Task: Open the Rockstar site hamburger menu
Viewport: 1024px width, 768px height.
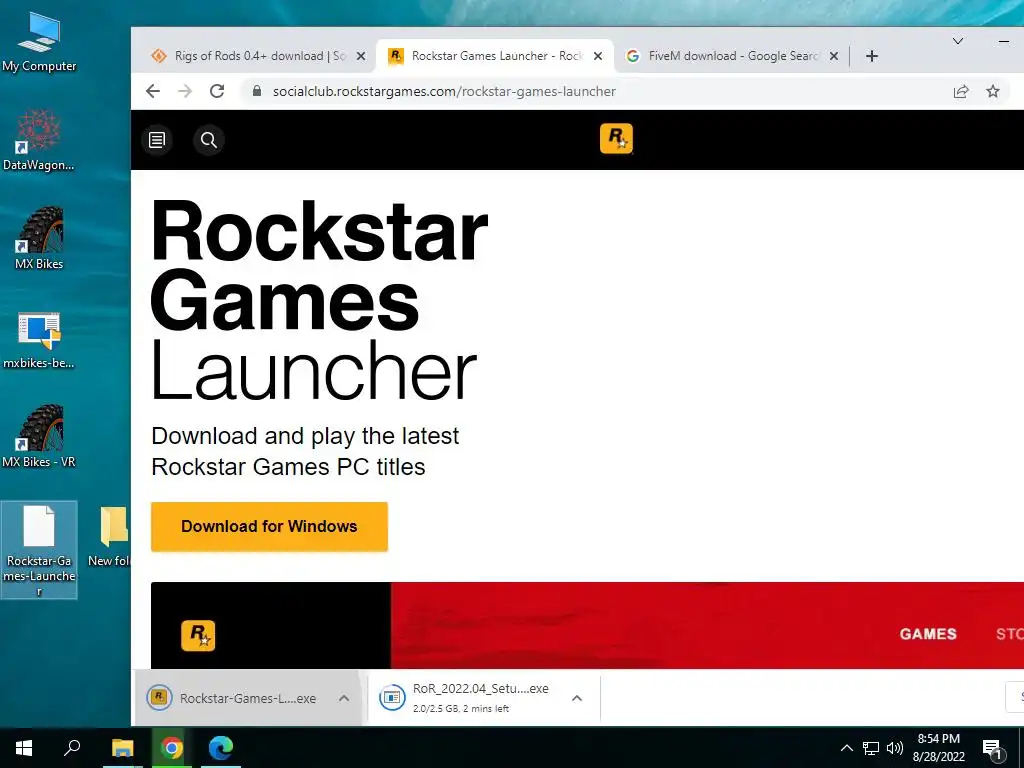Action: (157, 140)
